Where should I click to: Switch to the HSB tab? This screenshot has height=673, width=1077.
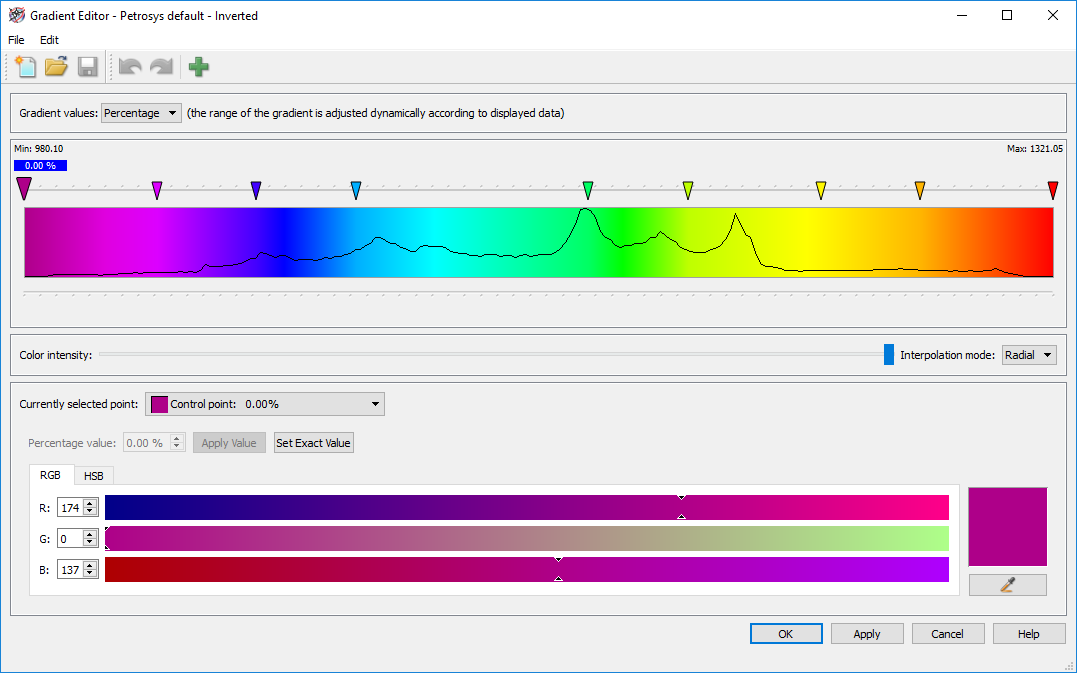tap(93, 476)
